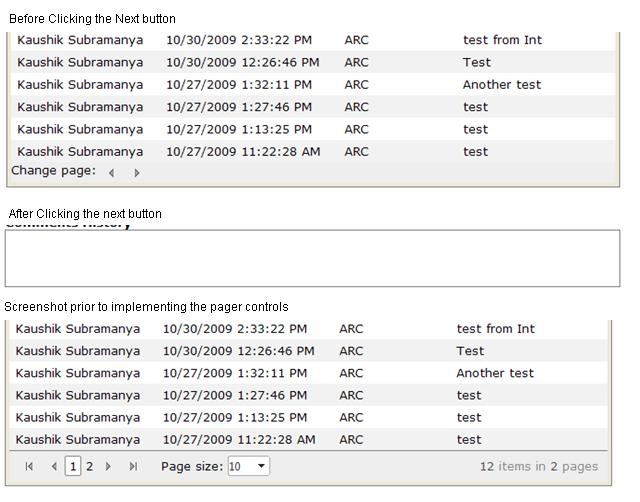640x502 pixels.
Task: Click the last page pager icon
Action: pyautogui.click(x=133, y=466)
